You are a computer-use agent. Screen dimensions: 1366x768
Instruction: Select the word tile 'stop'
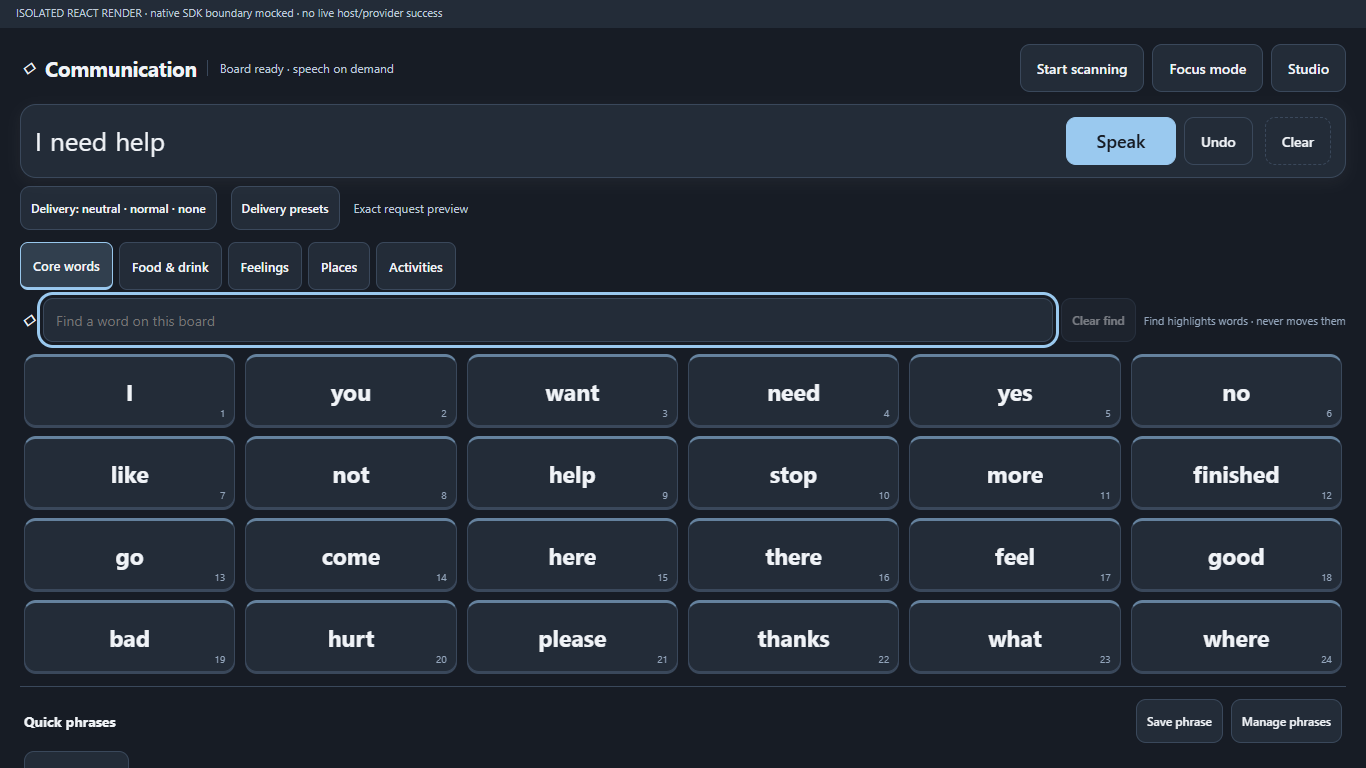pyautogui.click(x=793, y=473)
